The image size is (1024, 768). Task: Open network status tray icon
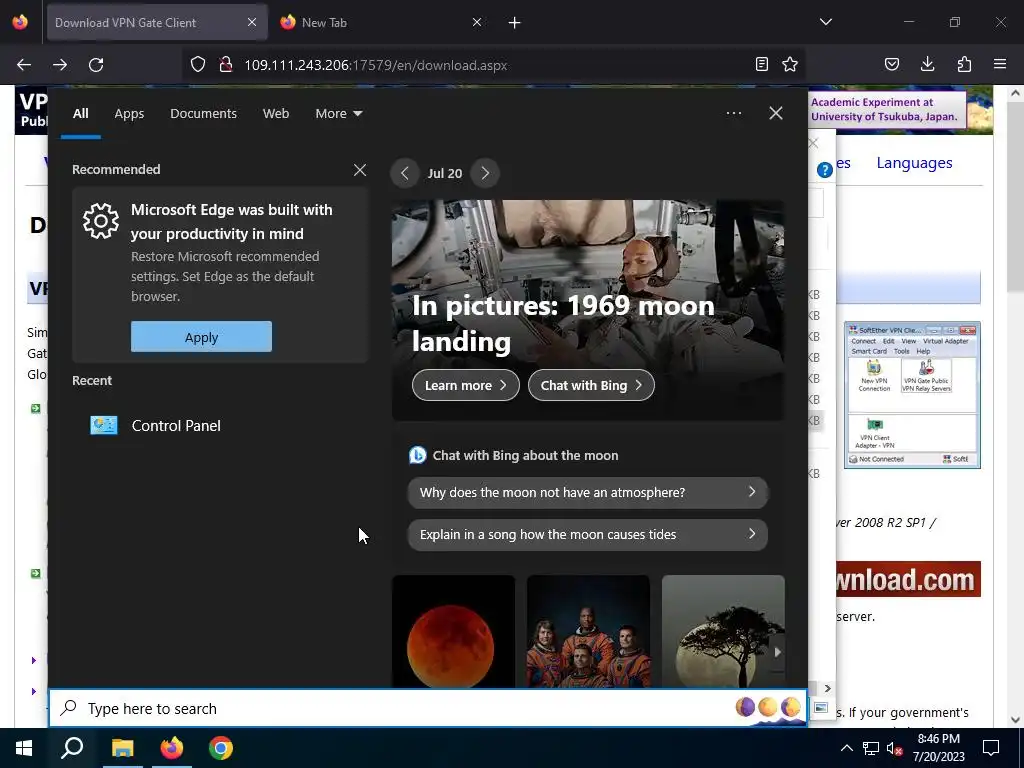(871, 748)
